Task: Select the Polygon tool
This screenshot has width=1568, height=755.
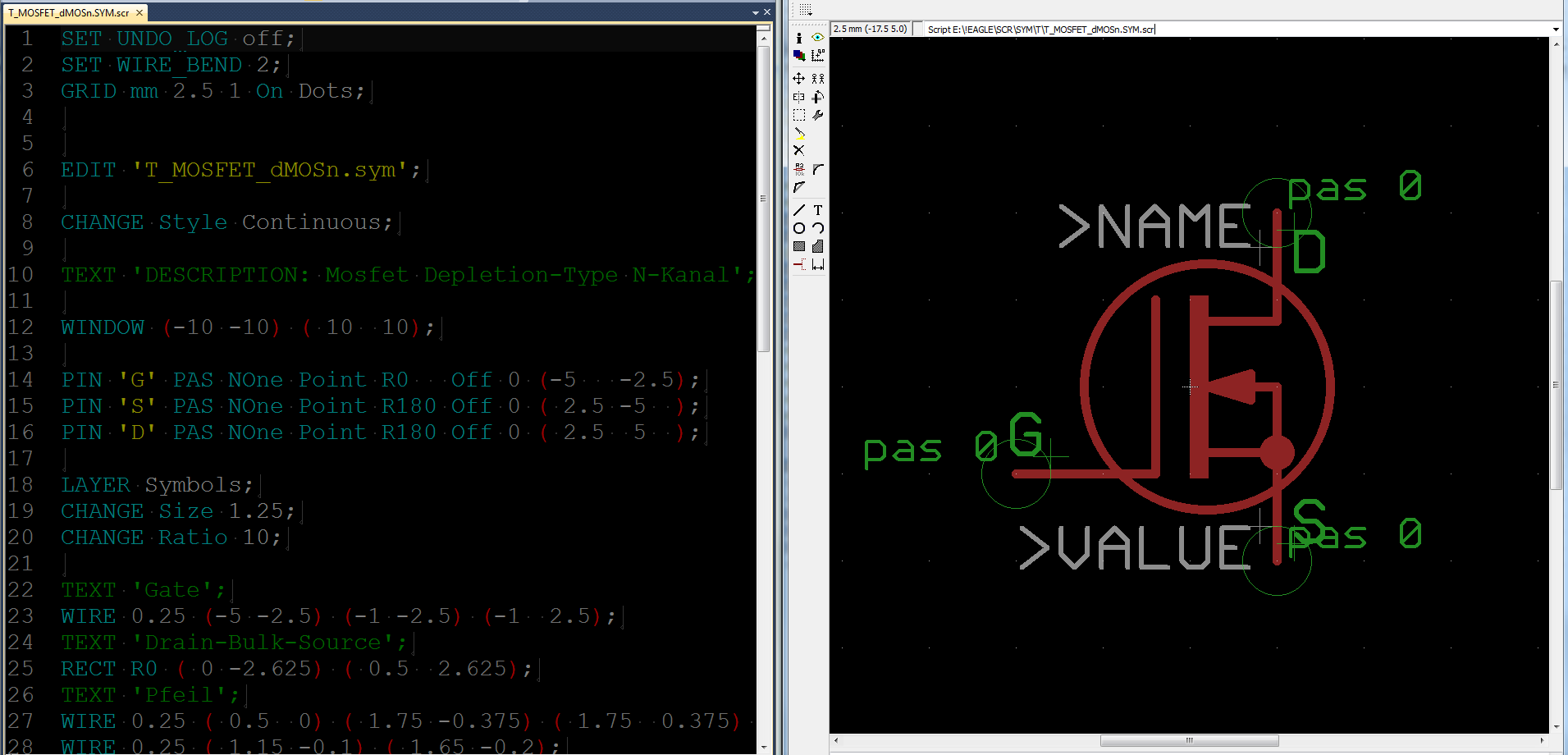Action: coord(818,246)
